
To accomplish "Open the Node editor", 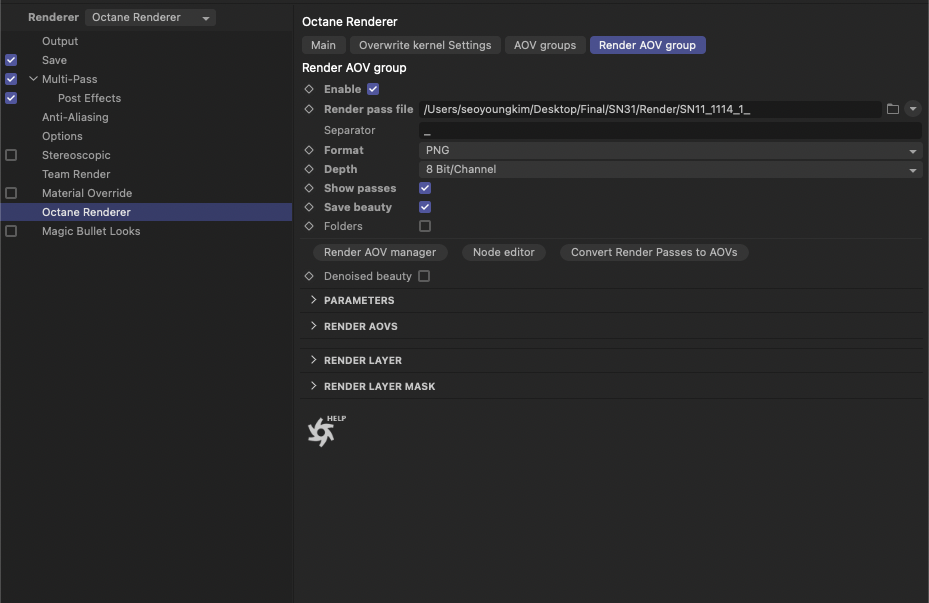I will (504, 252).
